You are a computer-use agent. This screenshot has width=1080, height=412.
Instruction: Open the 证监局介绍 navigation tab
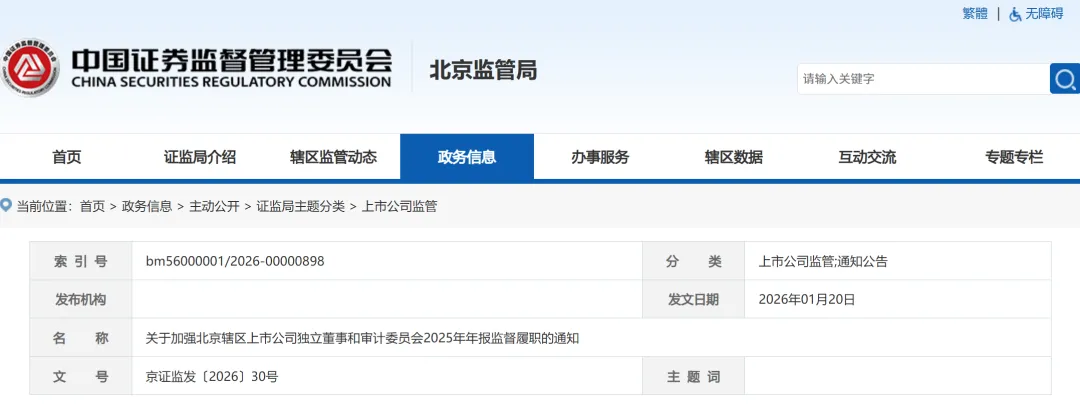pos(200,157)
